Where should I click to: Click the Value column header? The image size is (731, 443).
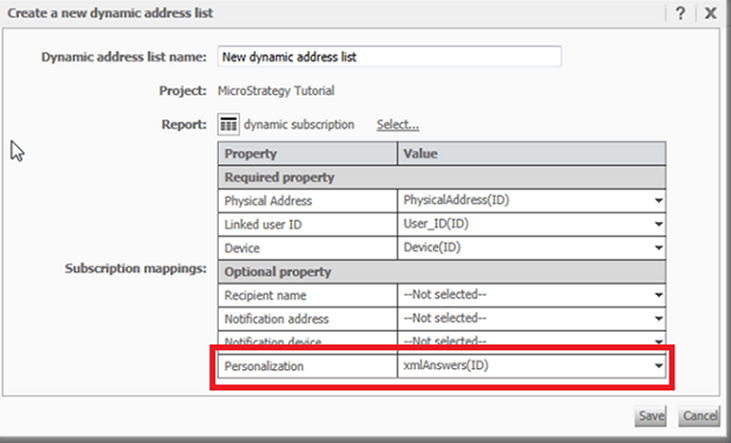[x=531, y=154]
